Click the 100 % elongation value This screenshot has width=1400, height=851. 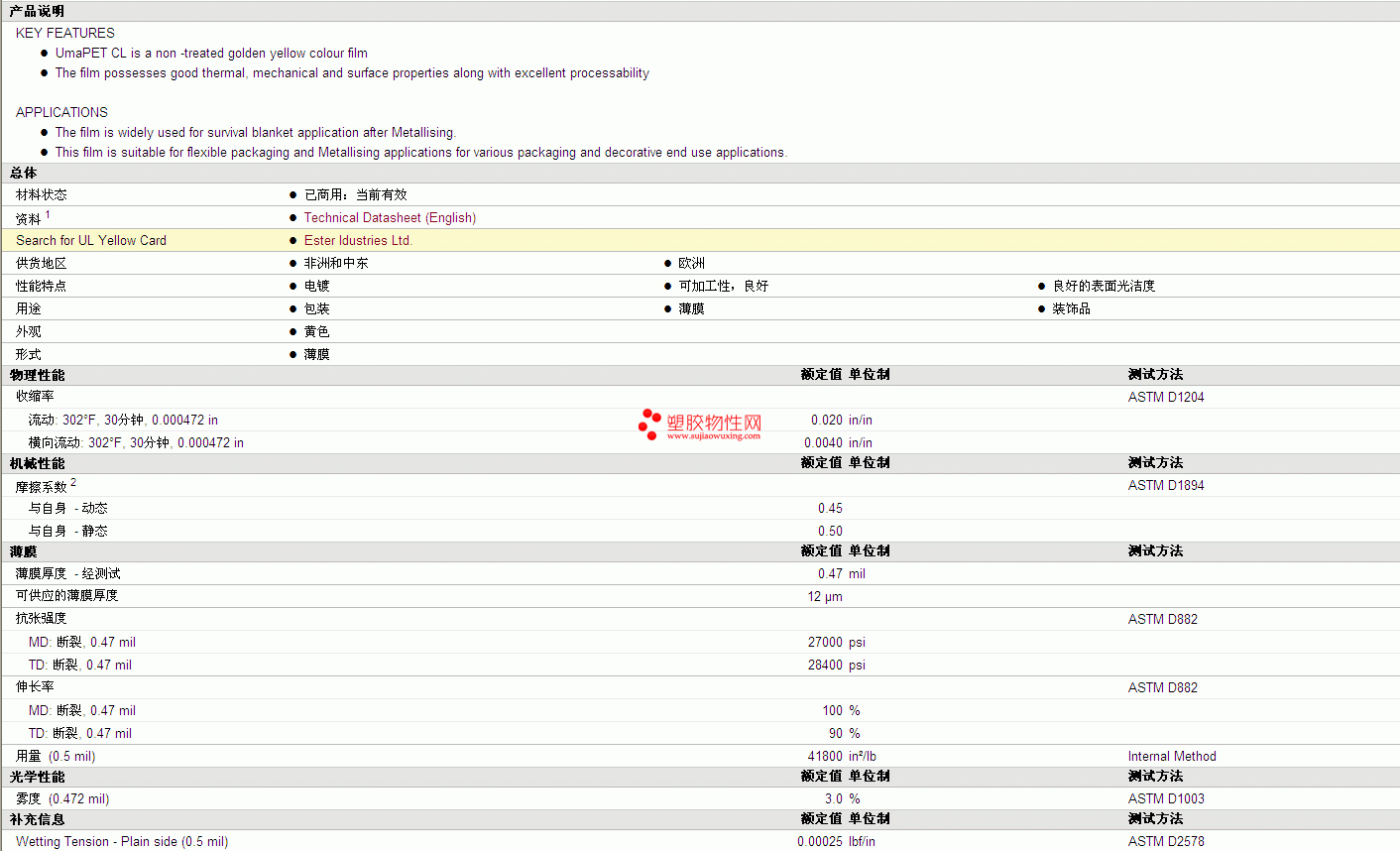tap(842, 710)
